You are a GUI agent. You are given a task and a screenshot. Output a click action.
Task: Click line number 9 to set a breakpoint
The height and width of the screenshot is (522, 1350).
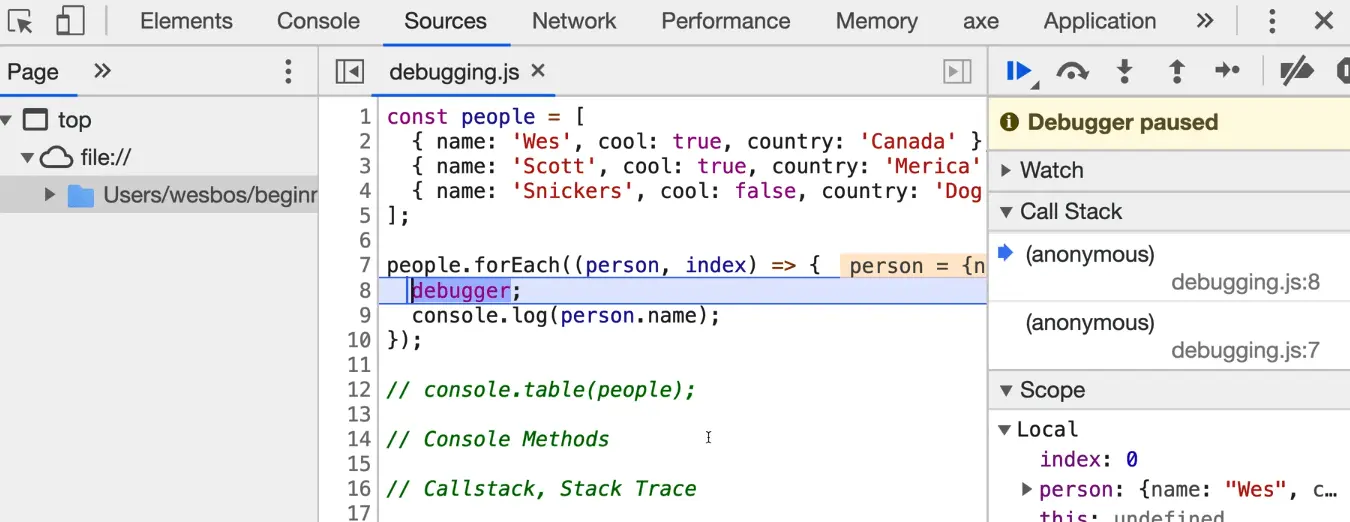(359, 316)
